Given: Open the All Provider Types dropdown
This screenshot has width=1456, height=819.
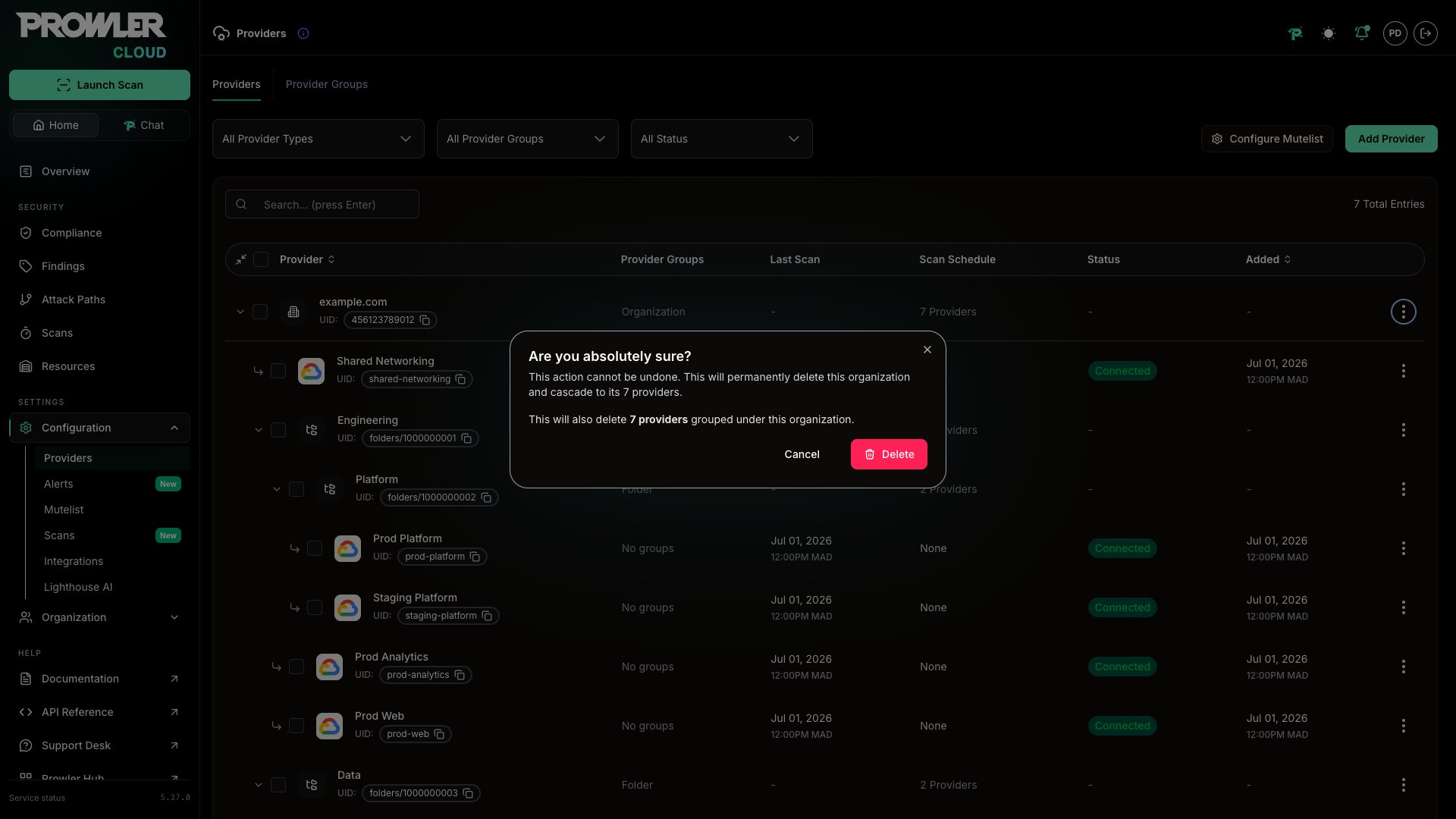Looking at the screenshot, I should [318, 139].
